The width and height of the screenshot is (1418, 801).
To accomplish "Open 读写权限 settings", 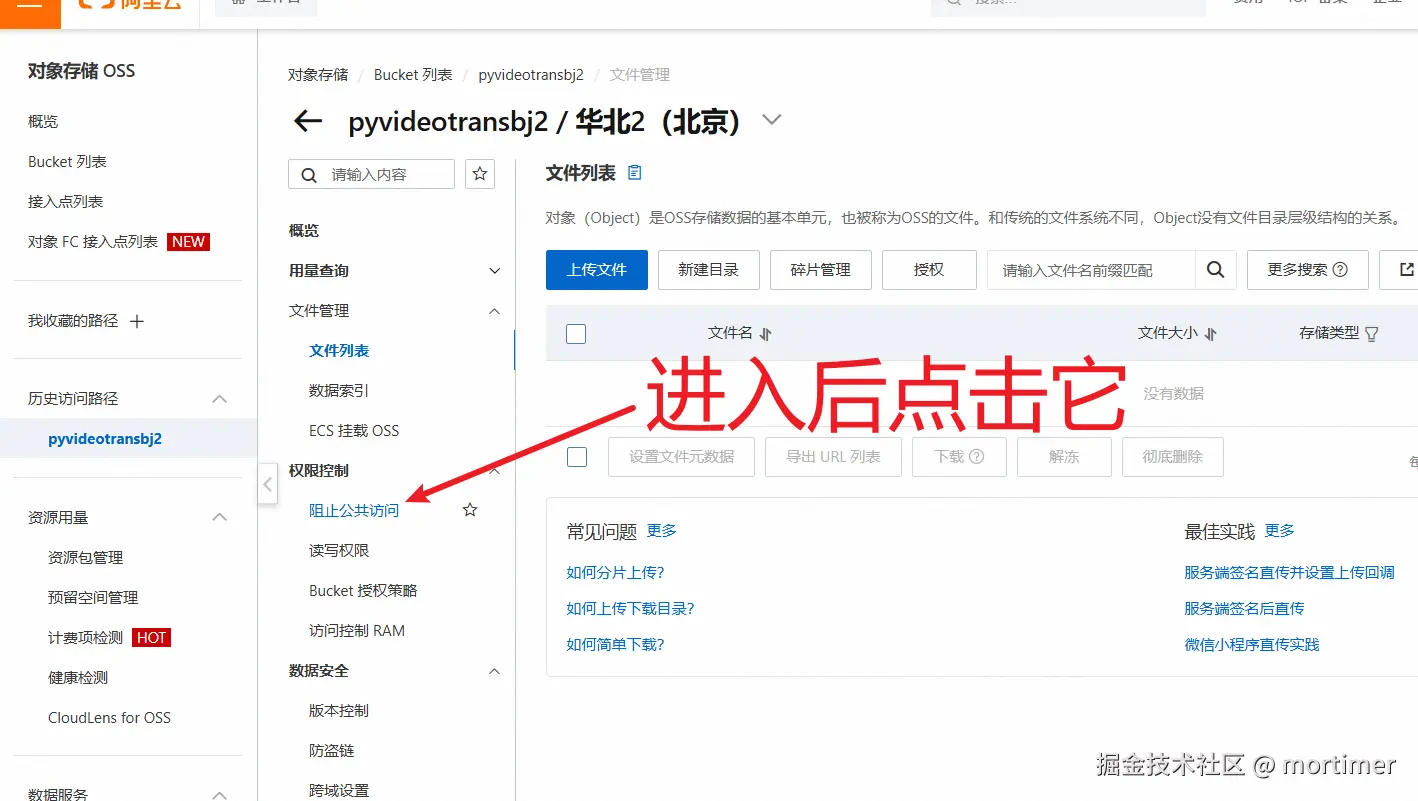I will pos(339,550).
